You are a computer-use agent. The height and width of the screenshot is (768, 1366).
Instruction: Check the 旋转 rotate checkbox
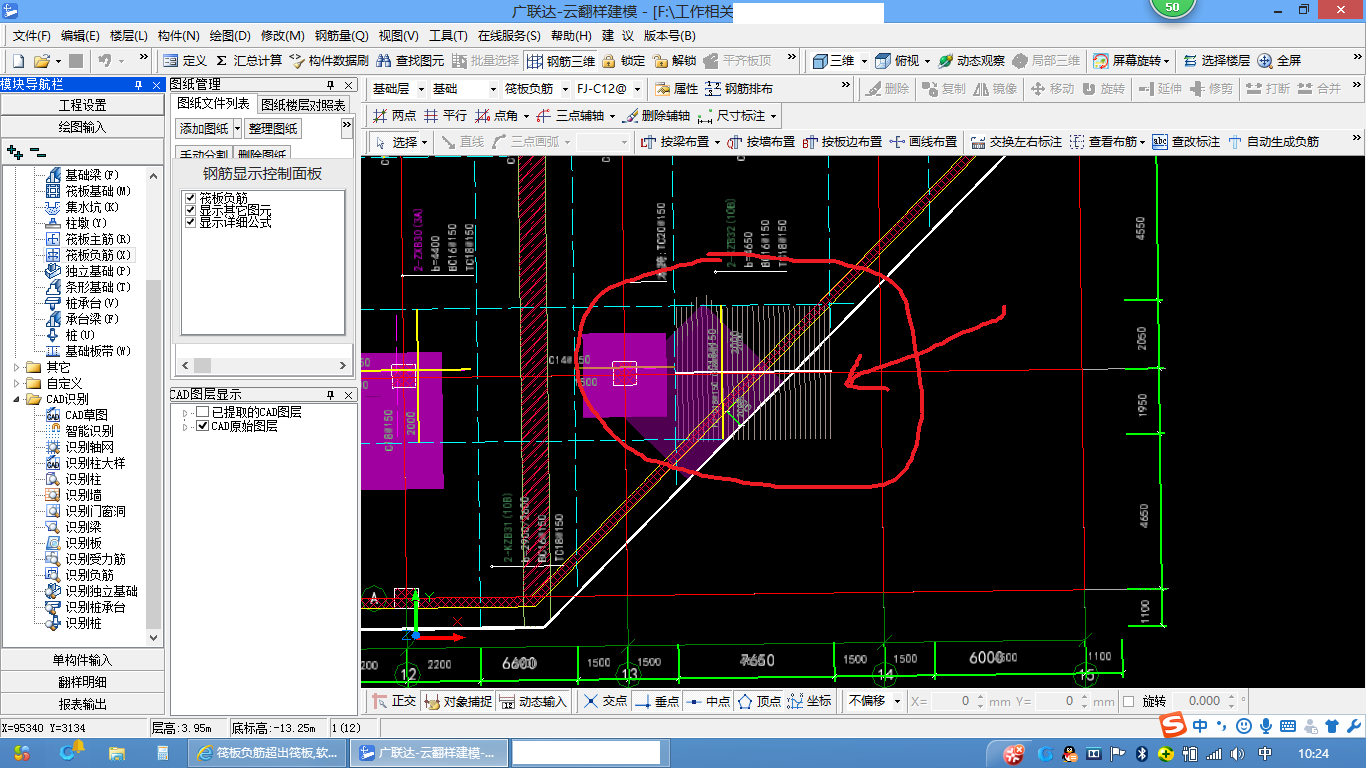tap(1129, 701)
